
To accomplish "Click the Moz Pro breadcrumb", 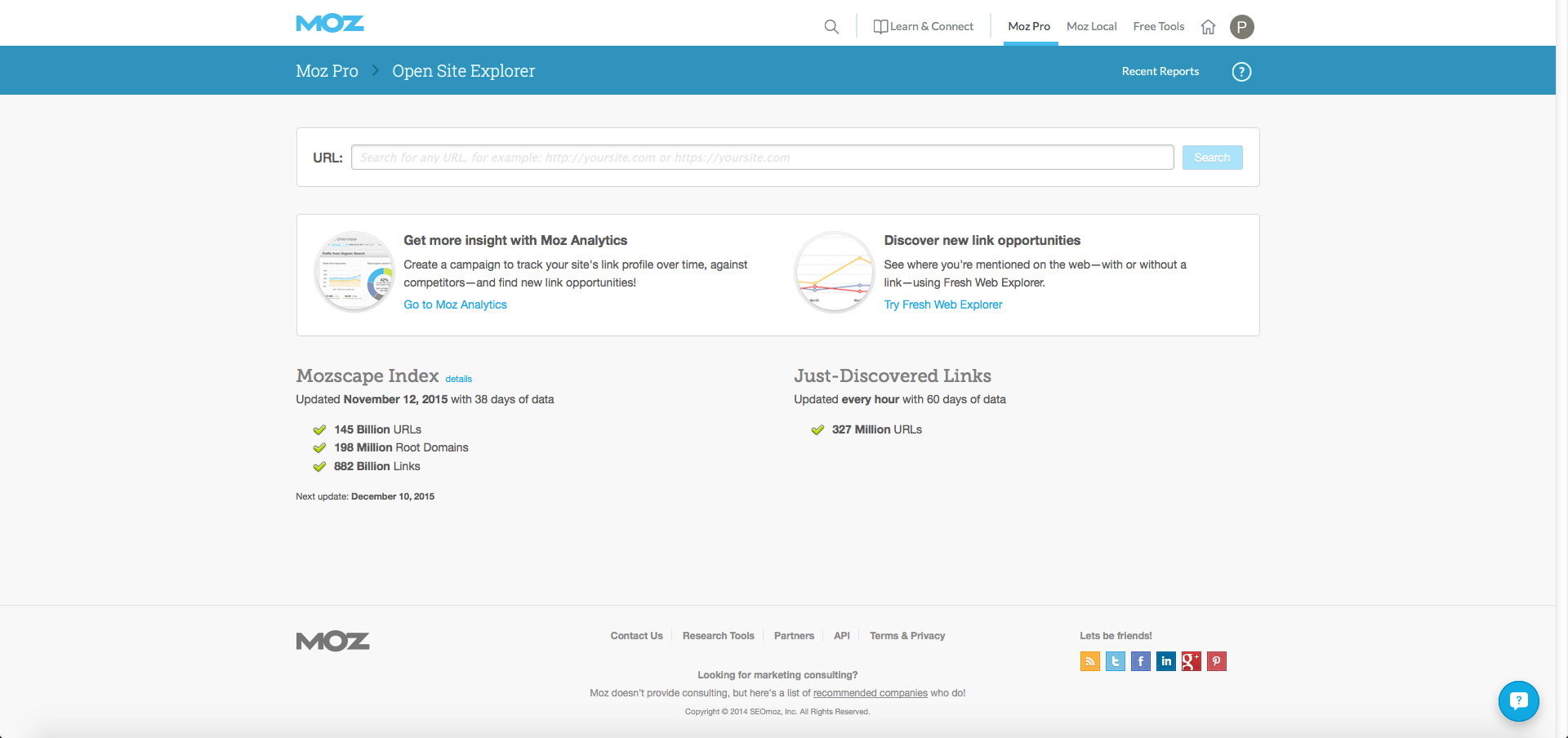I will (327, 71).
